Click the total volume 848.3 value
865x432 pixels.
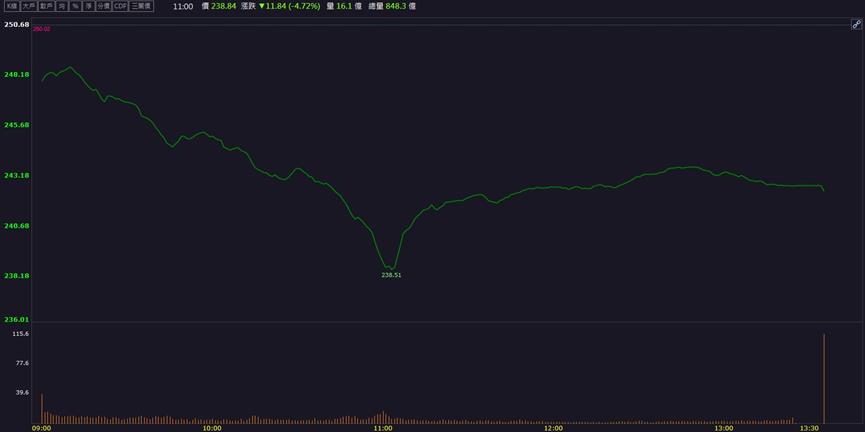click(x=396, y=6)
